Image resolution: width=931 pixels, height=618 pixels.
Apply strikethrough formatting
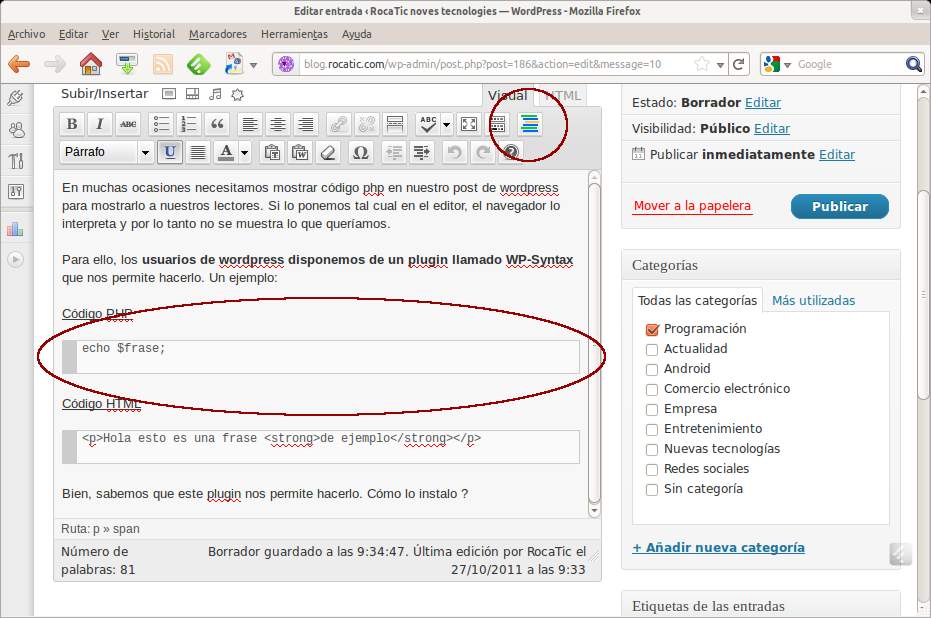[x=128, y=124]
